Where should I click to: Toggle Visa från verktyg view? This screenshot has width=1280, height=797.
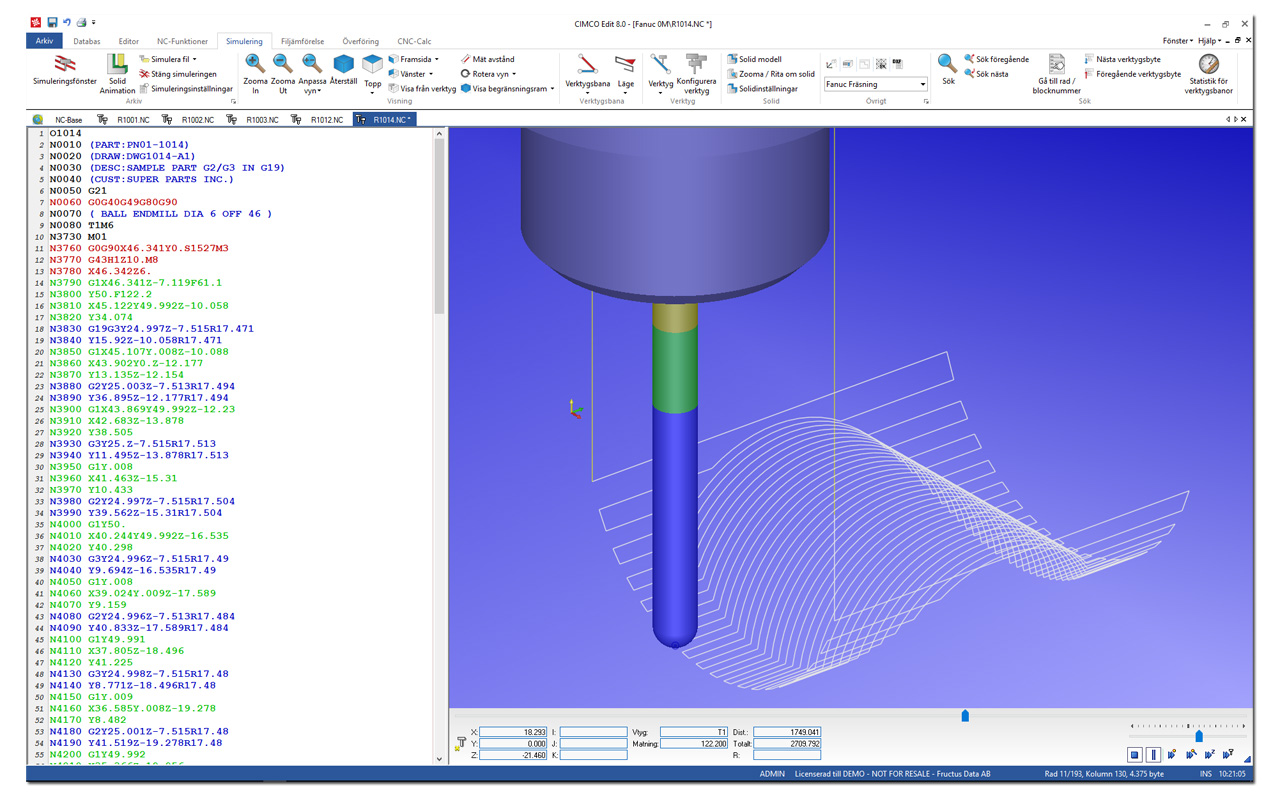pos(421,88)
